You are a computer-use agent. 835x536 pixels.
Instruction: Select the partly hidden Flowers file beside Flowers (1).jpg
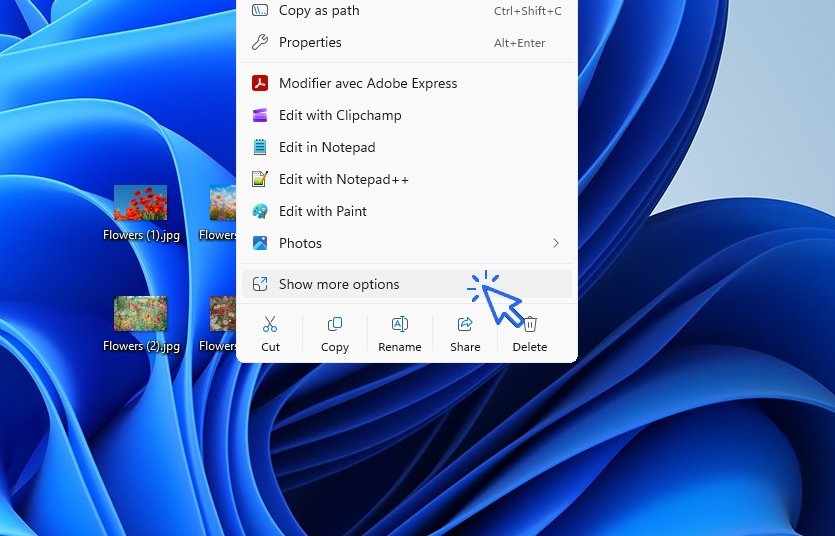[222, 205]
